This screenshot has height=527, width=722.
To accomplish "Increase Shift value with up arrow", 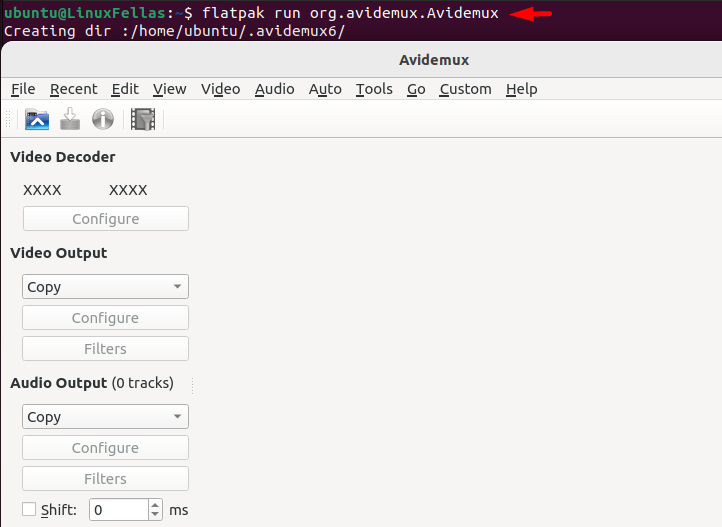I will click(x=155, y=505).
